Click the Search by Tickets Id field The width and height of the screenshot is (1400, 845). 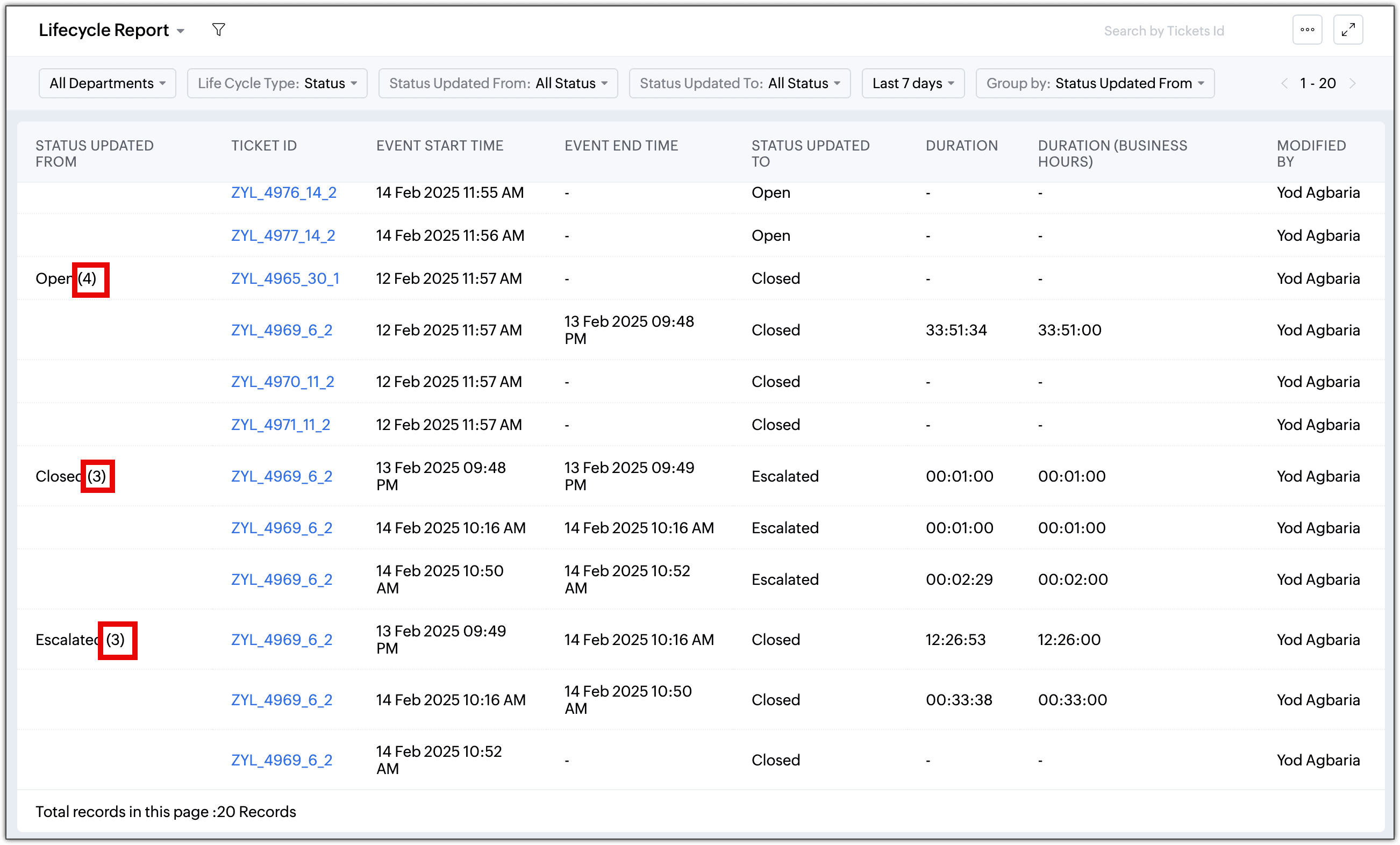pyautogui.click(x=1163, y=31)
